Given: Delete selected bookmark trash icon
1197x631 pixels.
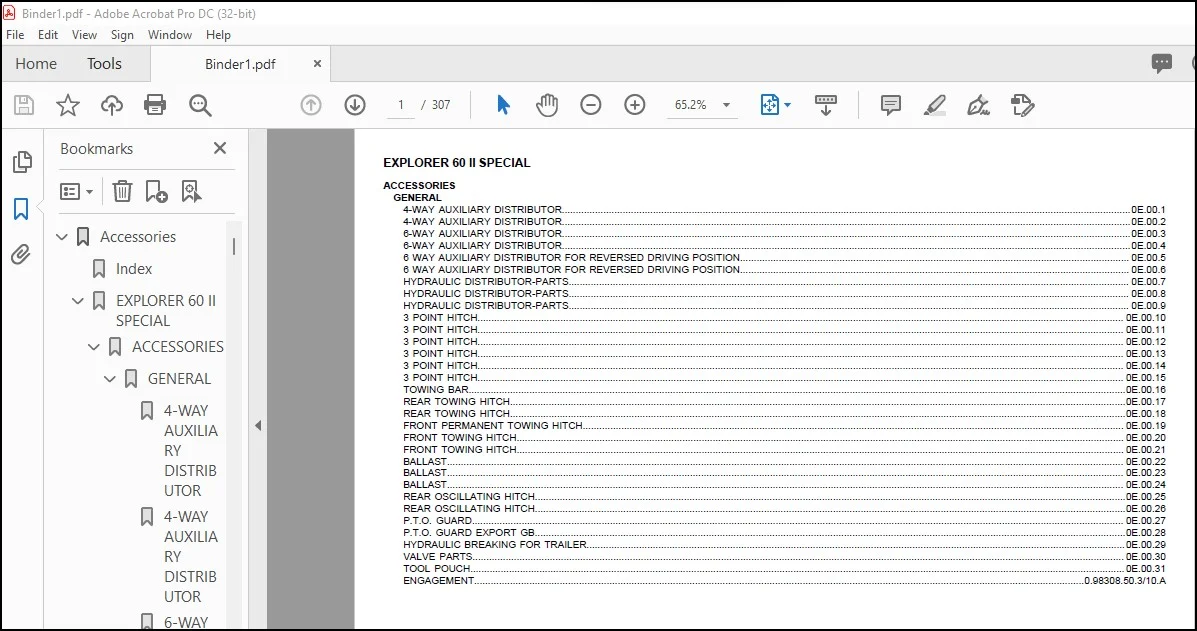Looking at the screenshot, I should [x=122, y=191].
